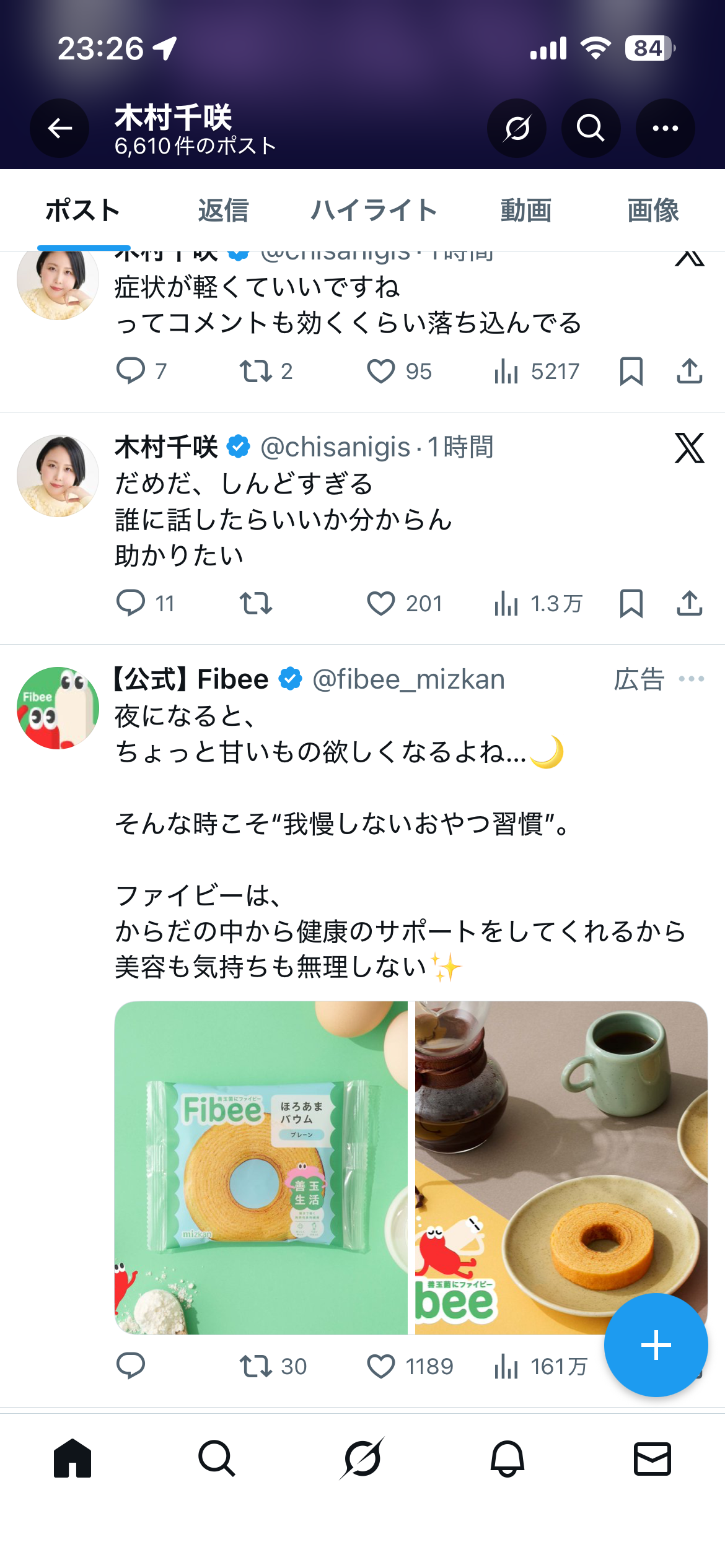This screenshot has height=1568, width=725.
Task: Like the post with 95 likes
Action: tap(381, 372)
